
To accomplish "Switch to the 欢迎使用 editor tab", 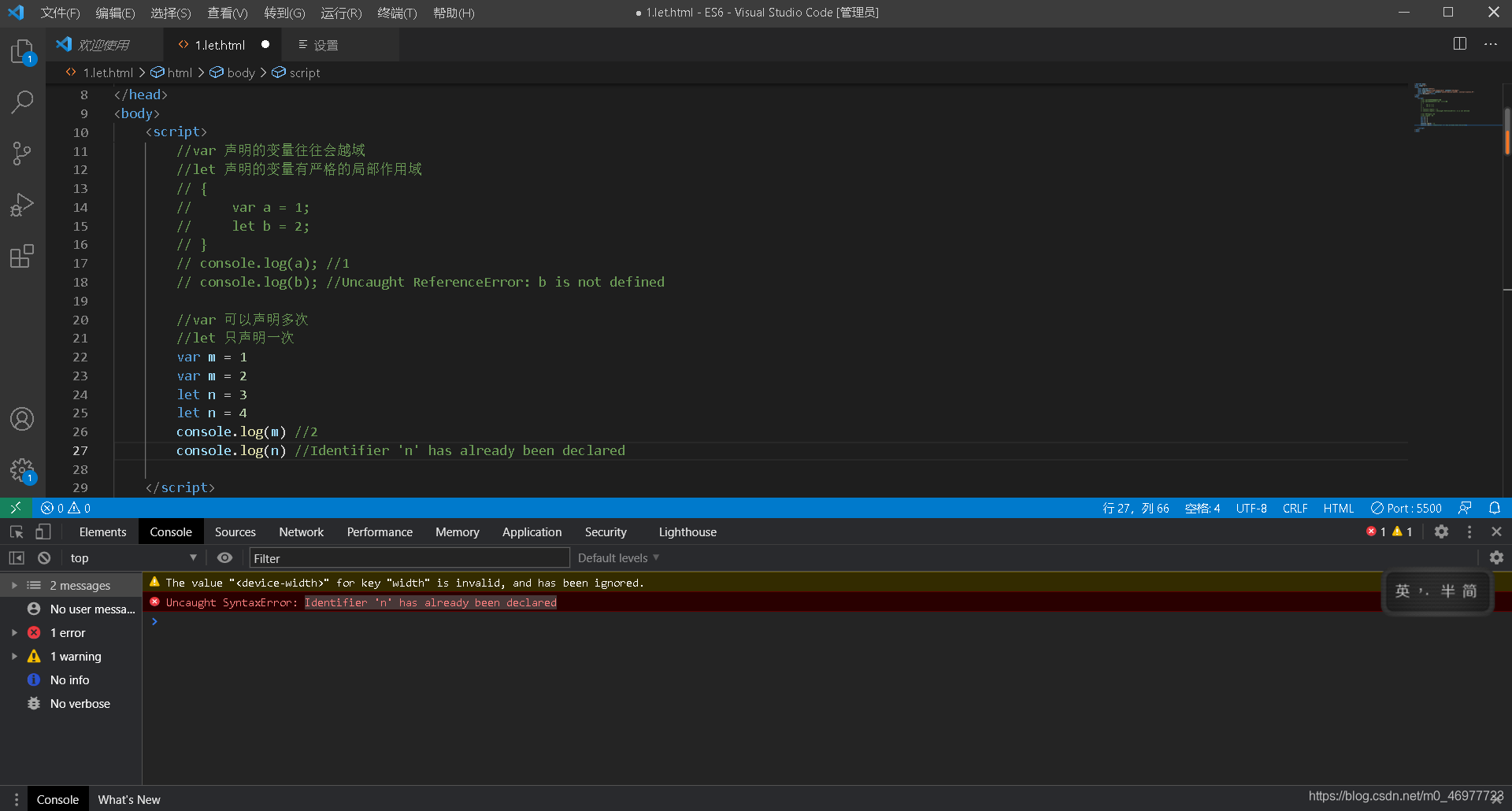I will pos(105,45).
